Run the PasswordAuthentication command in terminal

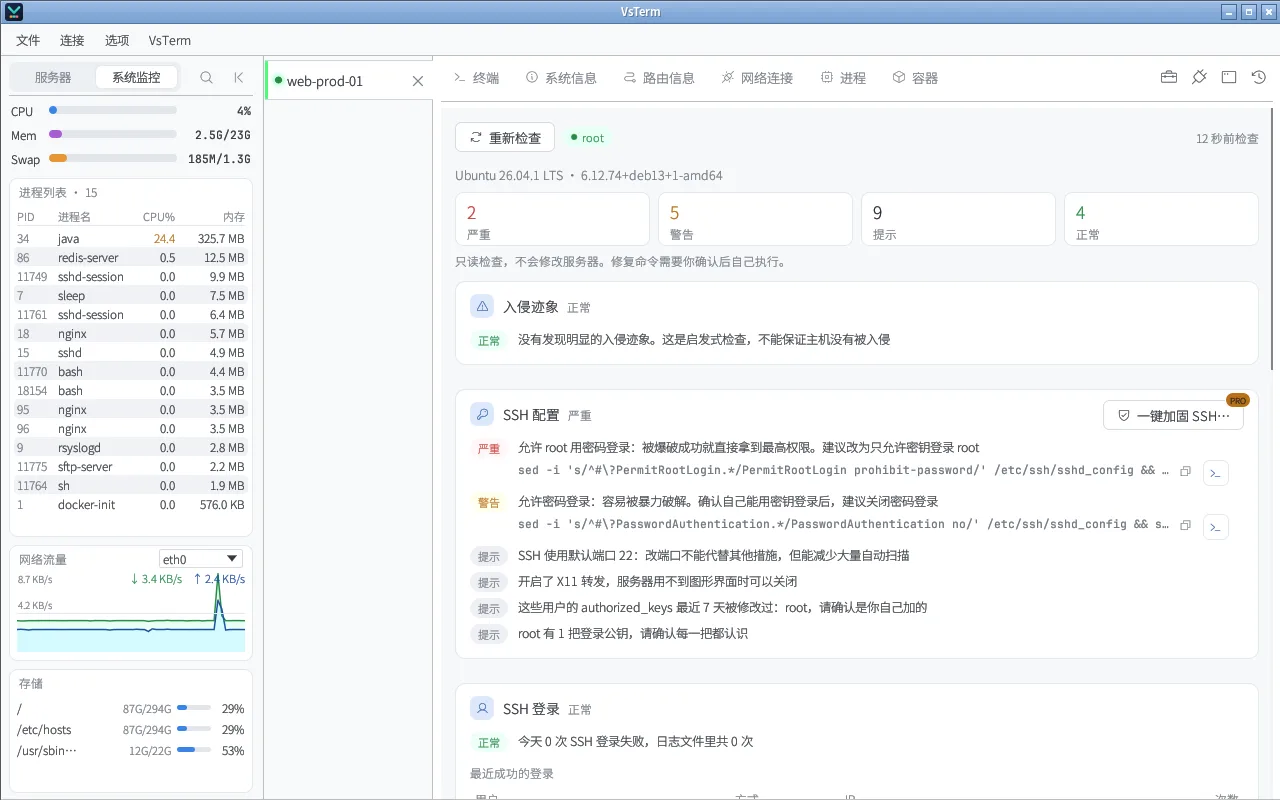1216,526
